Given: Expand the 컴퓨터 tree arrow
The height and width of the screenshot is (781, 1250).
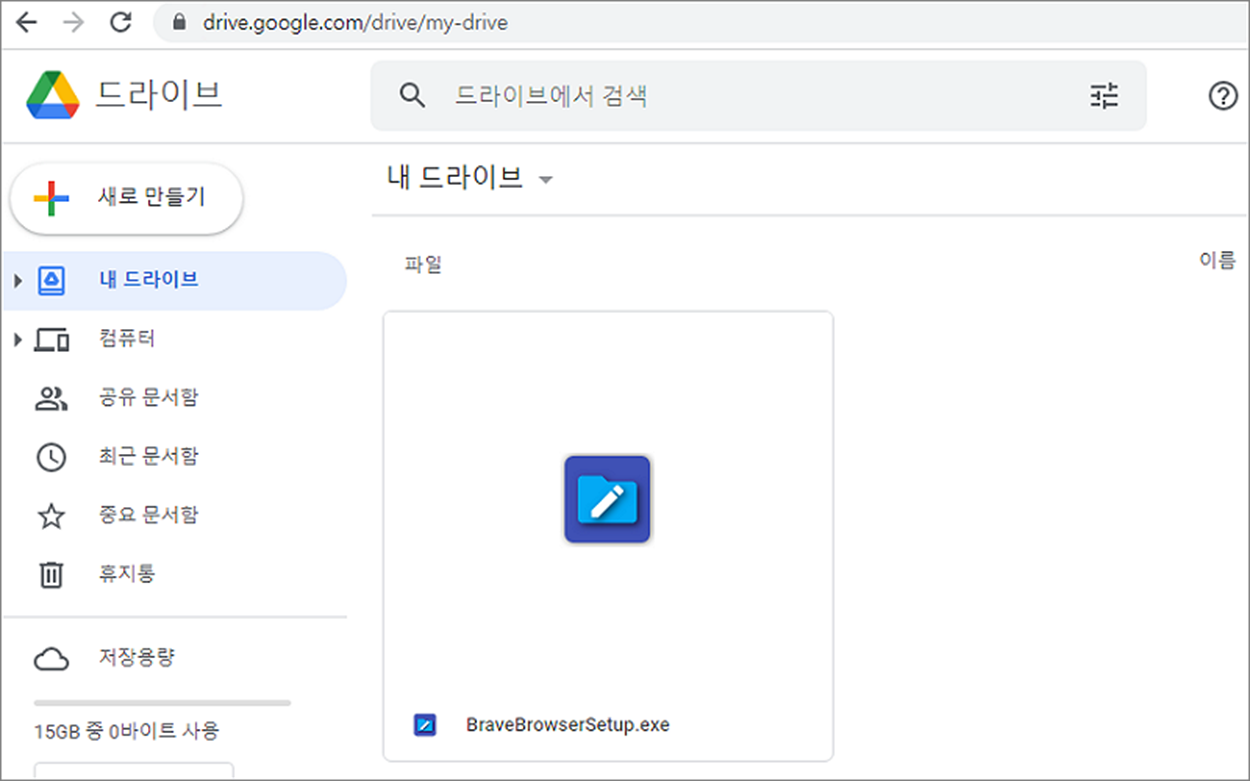Looking at the screenshot, I should point(18,340).
